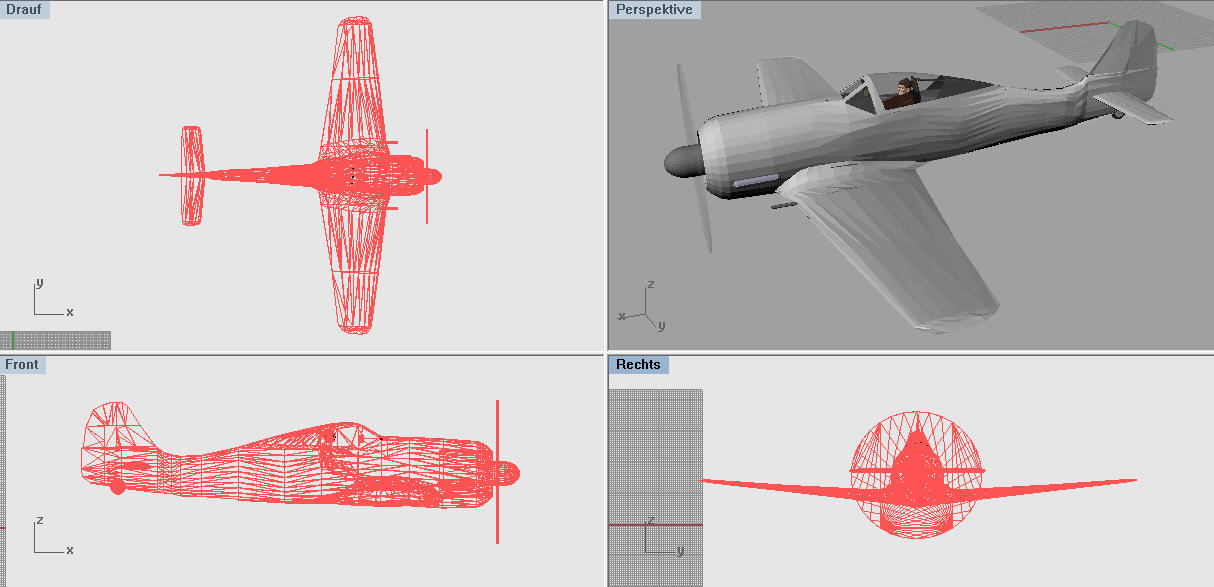Activate the Drauf viewport title label

tap(24, 9)
